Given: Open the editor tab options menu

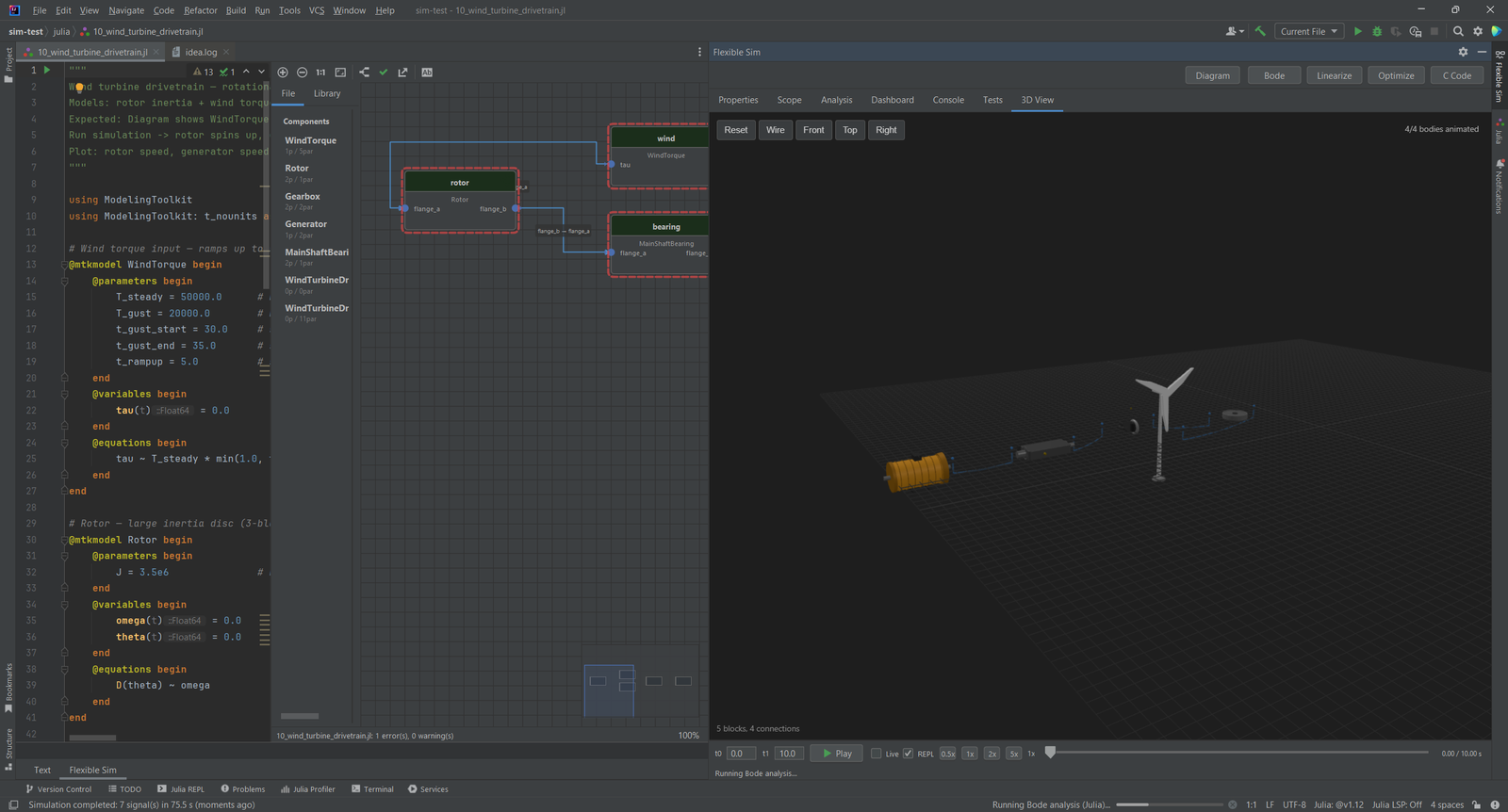Looking at the screenshot, I should click(699, 52).
